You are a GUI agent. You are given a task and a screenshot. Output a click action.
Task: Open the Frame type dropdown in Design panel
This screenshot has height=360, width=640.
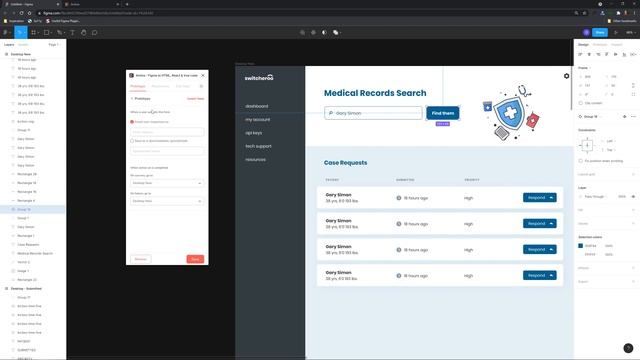coord(584,68)
